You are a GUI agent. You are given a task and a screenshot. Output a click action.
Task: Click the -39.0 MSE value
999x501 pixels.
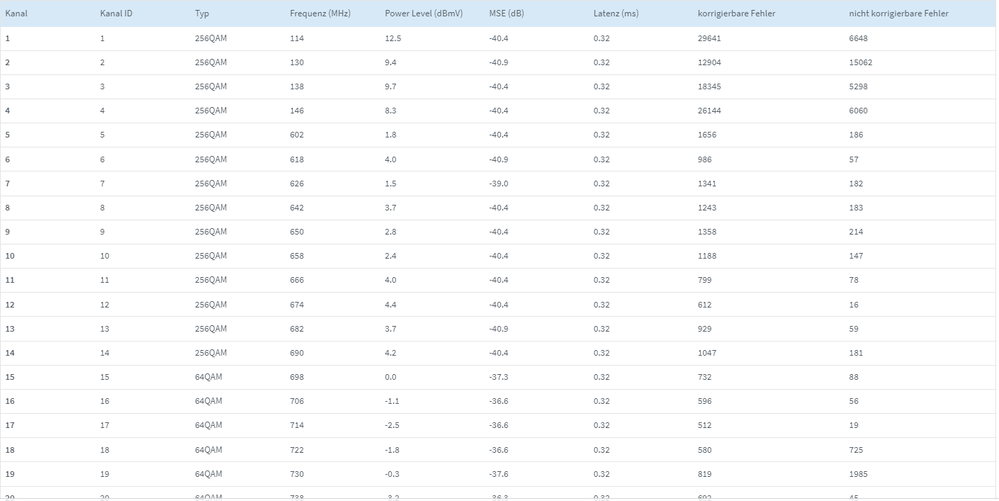click(498, 184)
